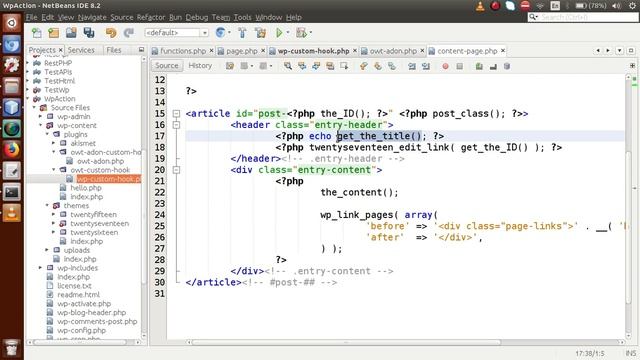Viewport: 640px width, 360px height.
Task: Click Previous Bookmark icon
Action: pos(364,66)
